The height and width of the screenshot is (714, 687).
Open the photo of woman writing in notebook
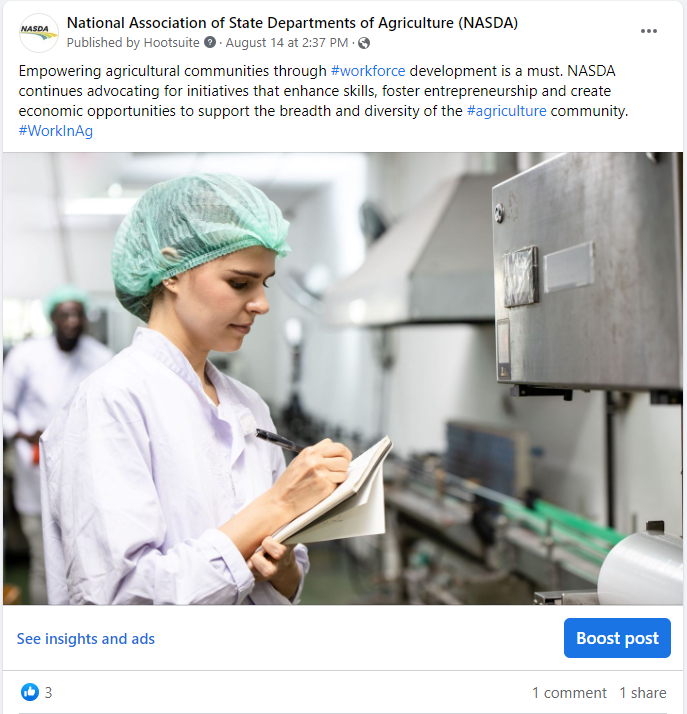point(343,378)
